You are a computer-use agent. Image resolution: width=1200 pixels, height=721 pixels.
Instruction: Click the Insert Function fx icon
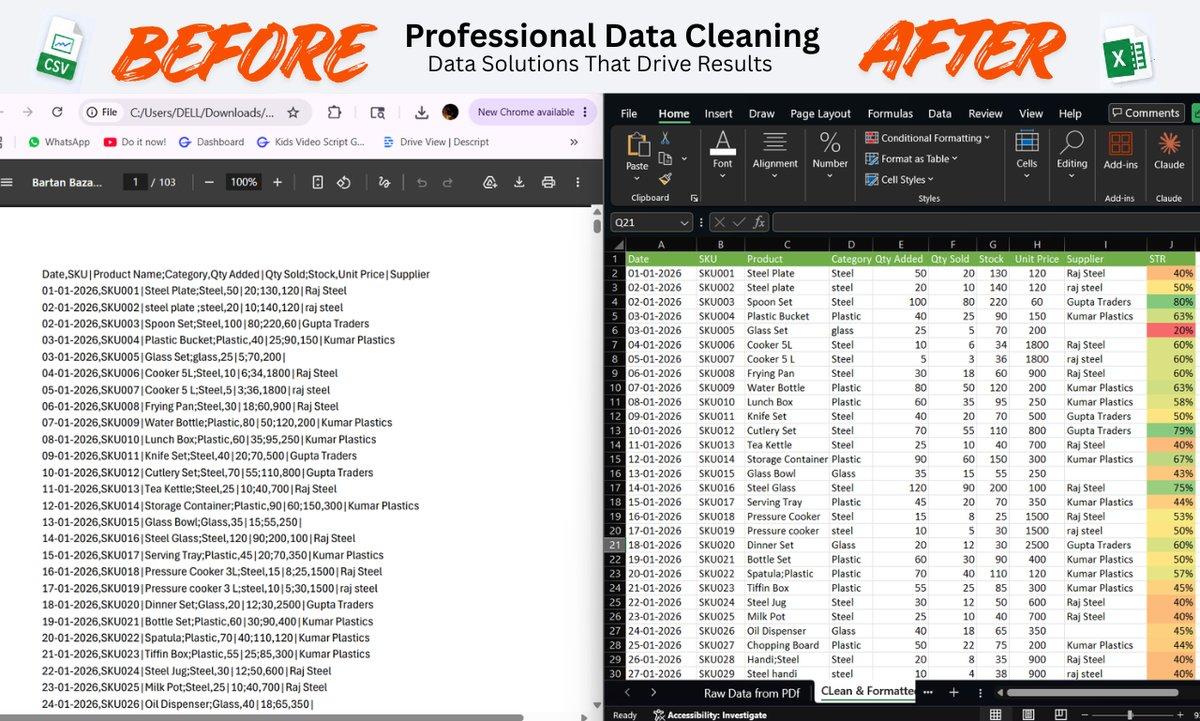pyautogui.click(x=759, y=222)
